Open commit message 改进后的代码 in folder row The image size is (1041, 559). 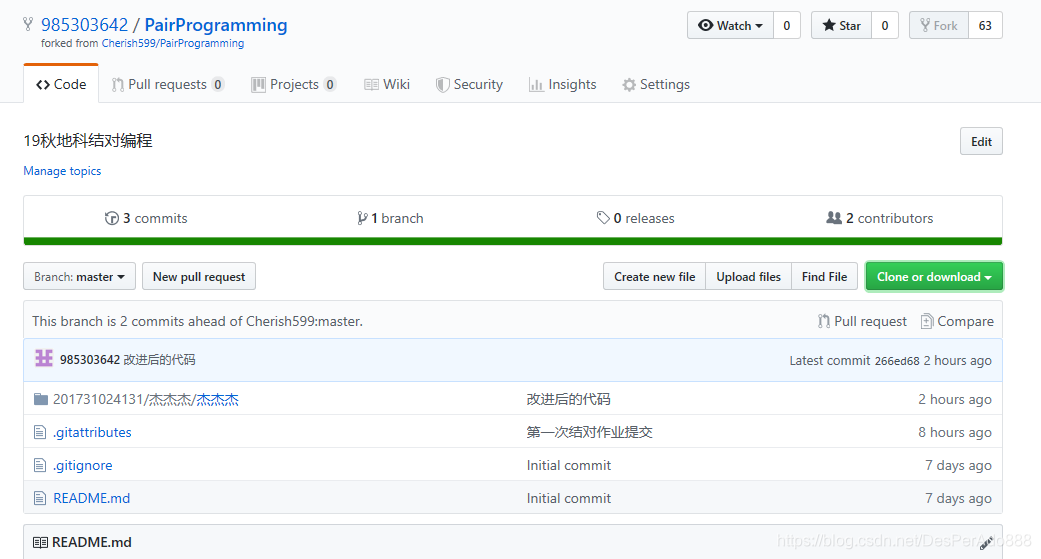tap(568, 399)
